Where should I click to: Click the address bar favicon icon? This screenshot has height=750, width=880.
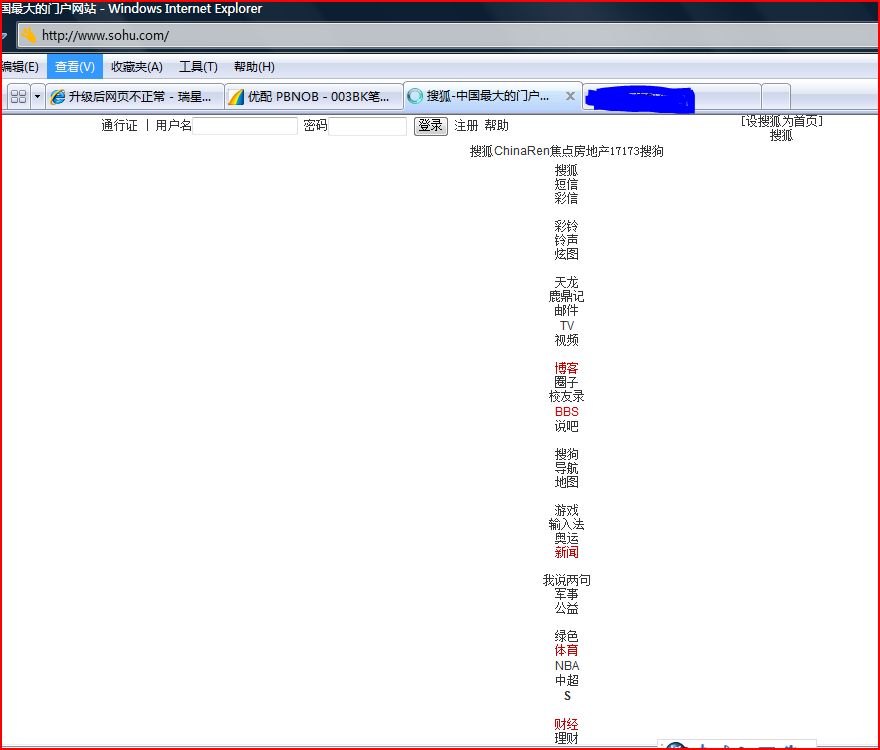click(x=29, y=35)
